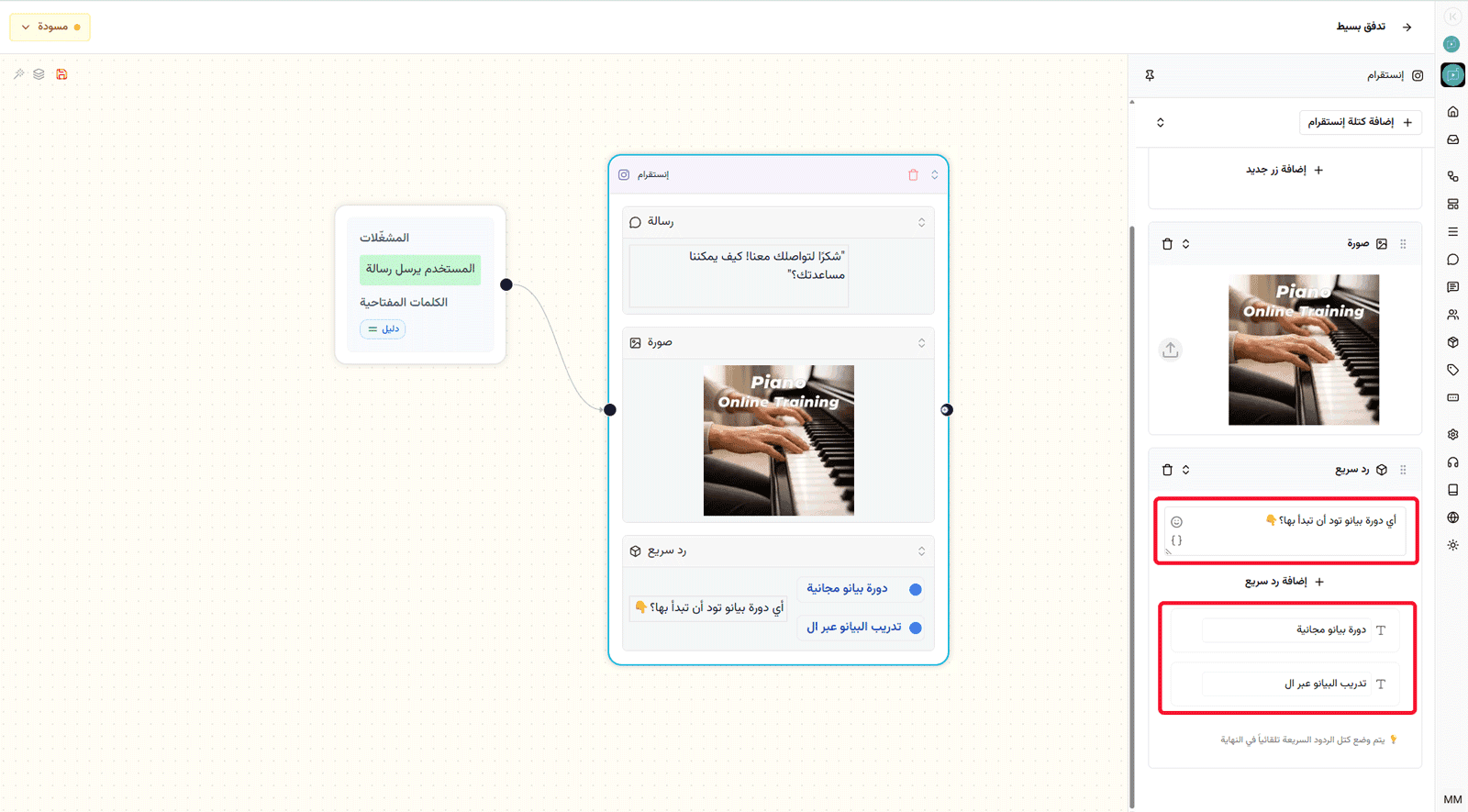Screen dimensions: 1468x812
Task: Collapse the رد سريع section in the node
Action: (x=921, y=551)
